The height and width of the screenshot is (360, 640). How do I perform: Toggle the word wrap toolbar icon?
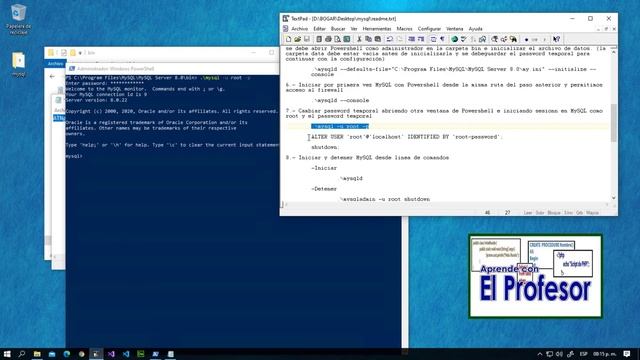(433, 39)
